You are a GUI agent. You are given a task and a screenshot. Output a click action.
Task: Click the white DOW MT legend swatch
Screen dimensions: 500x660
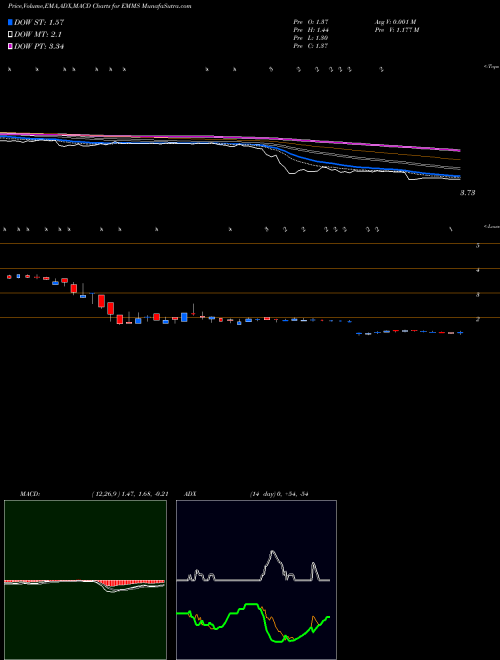click(11, 35)
